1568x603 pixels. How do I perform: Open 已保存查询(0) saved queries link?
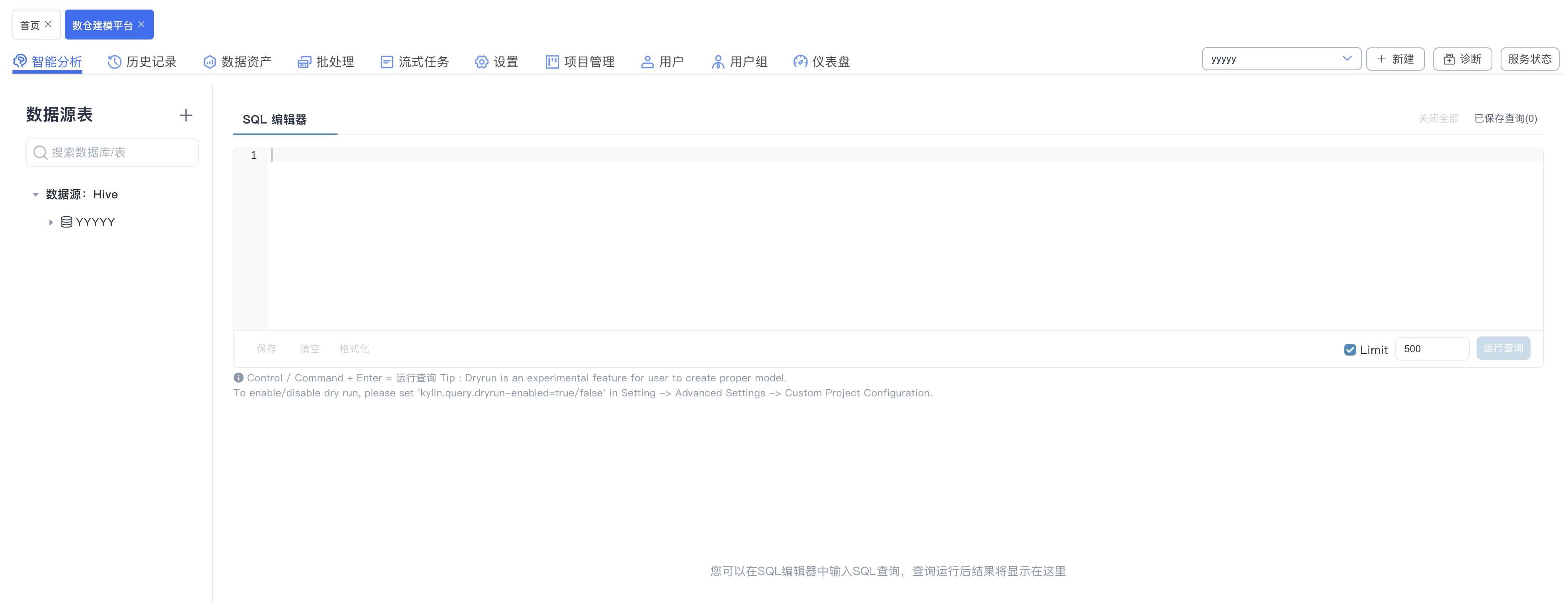point(1505,118)
